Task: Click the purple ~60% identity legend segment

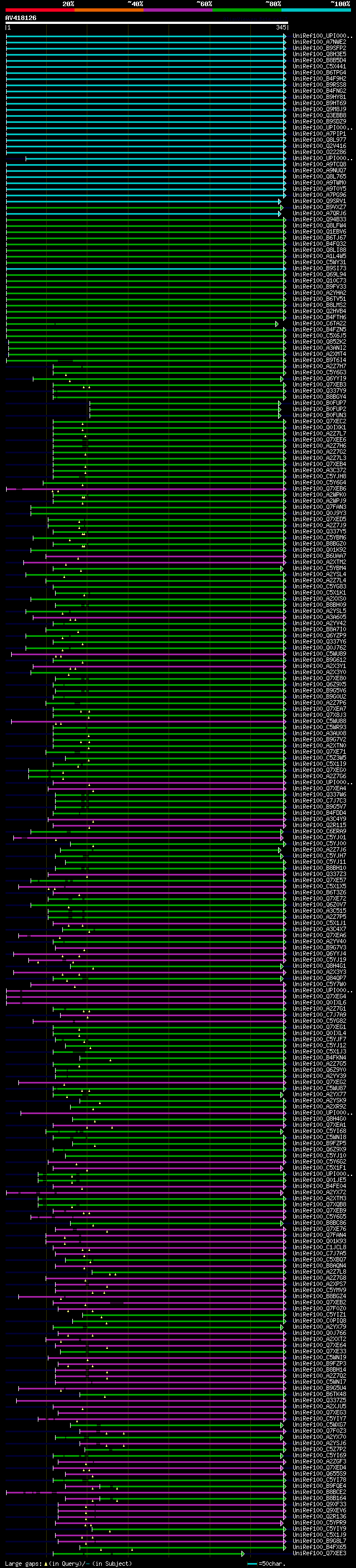Action: 179,11
